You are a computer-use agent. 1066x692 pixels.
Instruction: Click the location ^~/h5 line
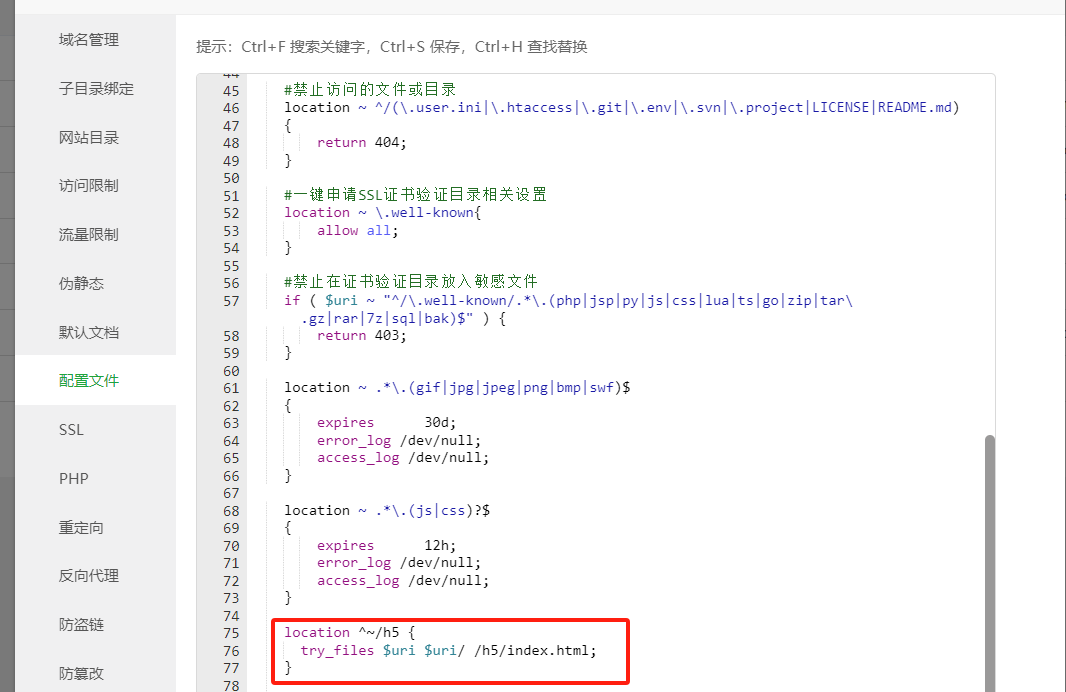349,633
